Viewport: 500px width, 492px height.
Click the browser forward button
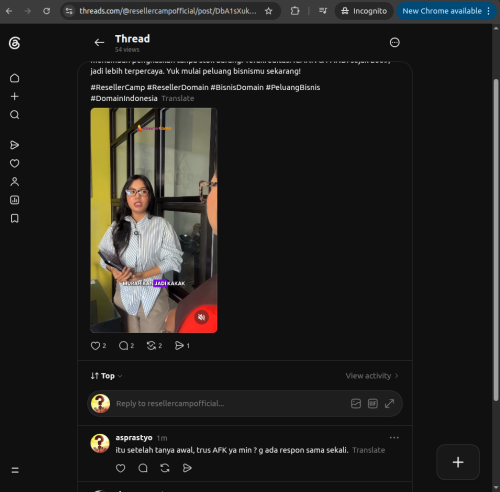(28, 11)
